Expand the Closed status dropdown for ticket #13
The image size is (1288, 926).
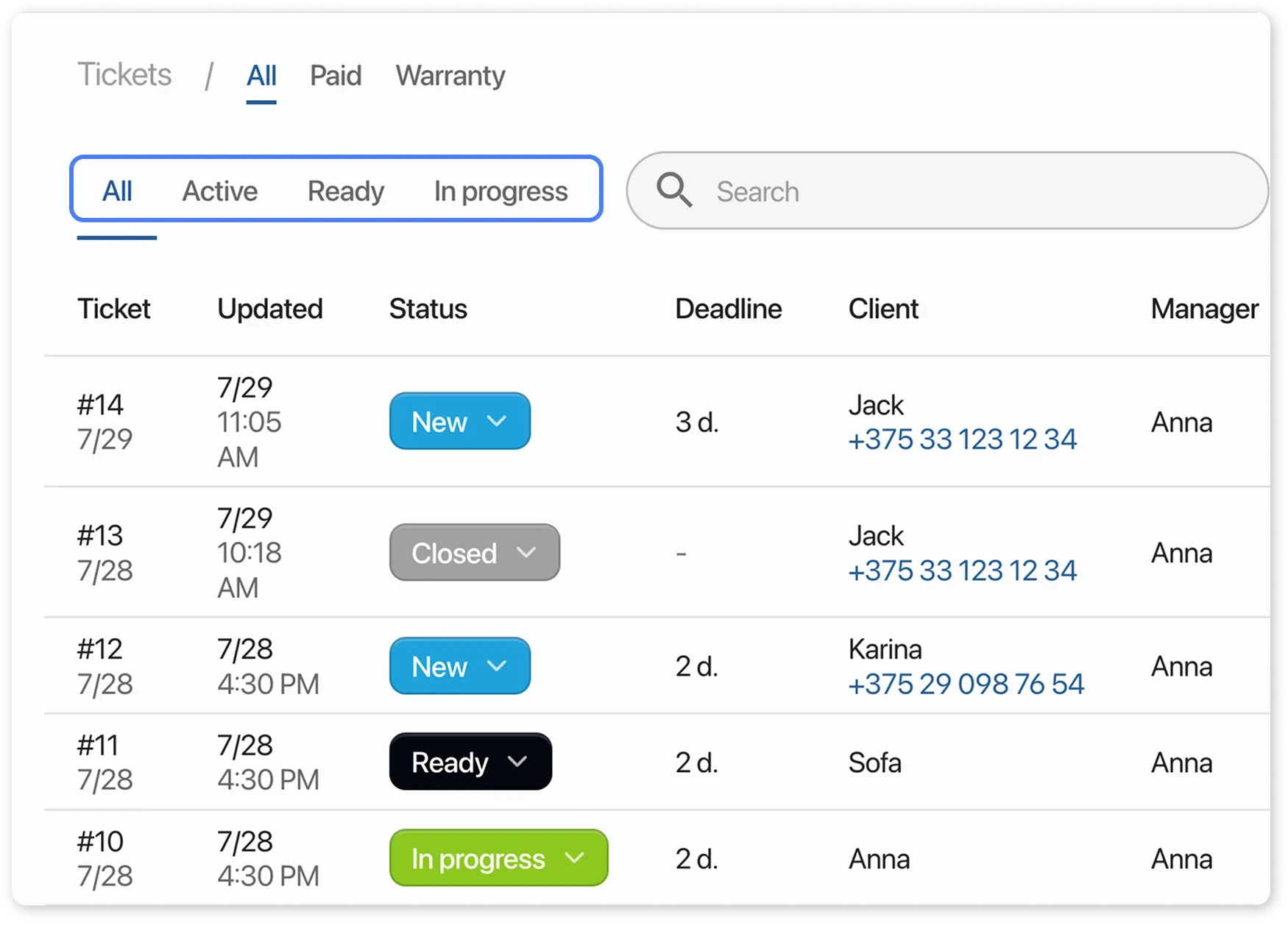(x=526, y=552)
